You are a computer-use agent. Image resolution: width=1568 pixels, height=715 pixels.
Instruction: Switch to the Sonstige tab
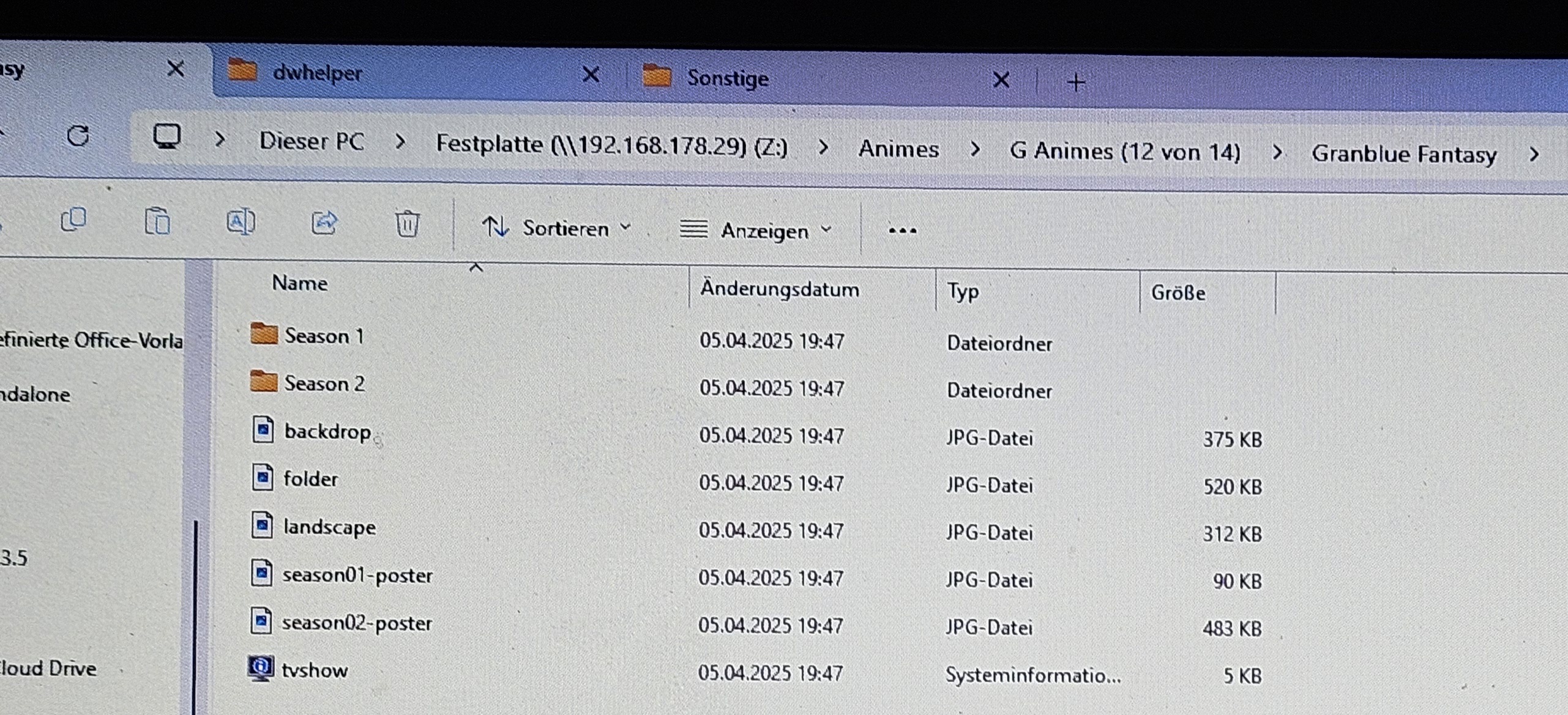click(727, 78)
